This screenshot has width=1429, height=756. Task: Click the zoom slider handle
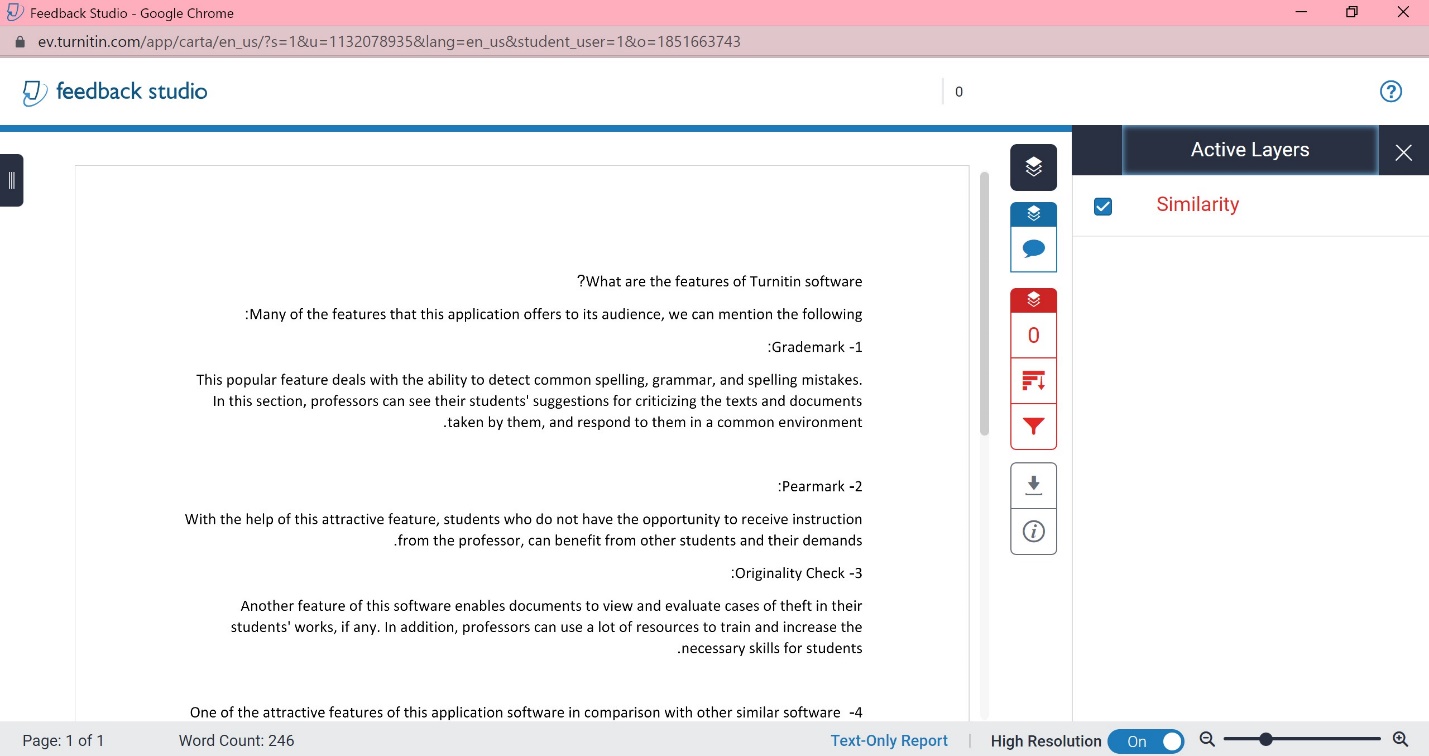point(1266,739)
